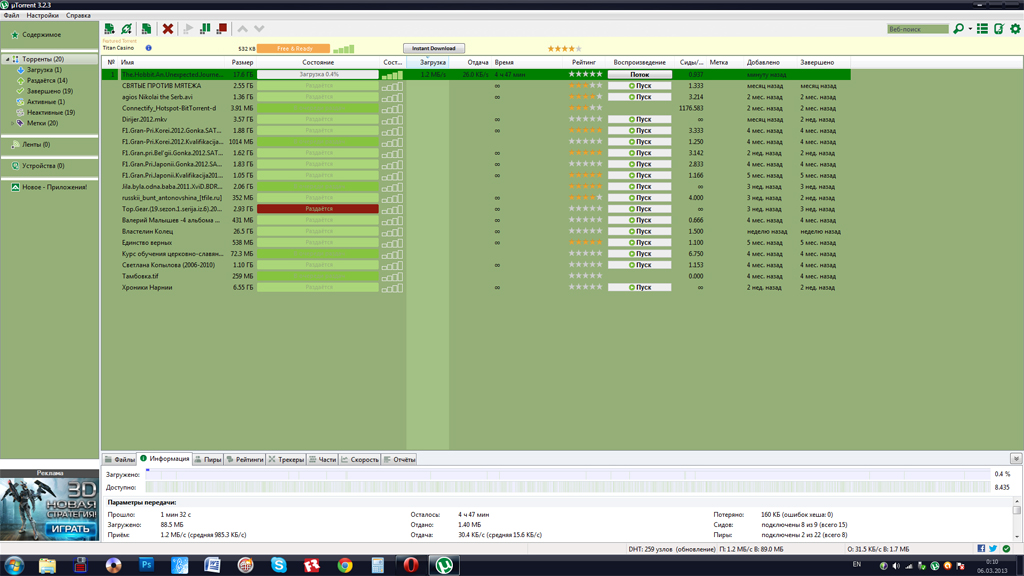Switch to the Пиры tab
Viewport: 1024px width, 576px height.
[x=208, y=460]
